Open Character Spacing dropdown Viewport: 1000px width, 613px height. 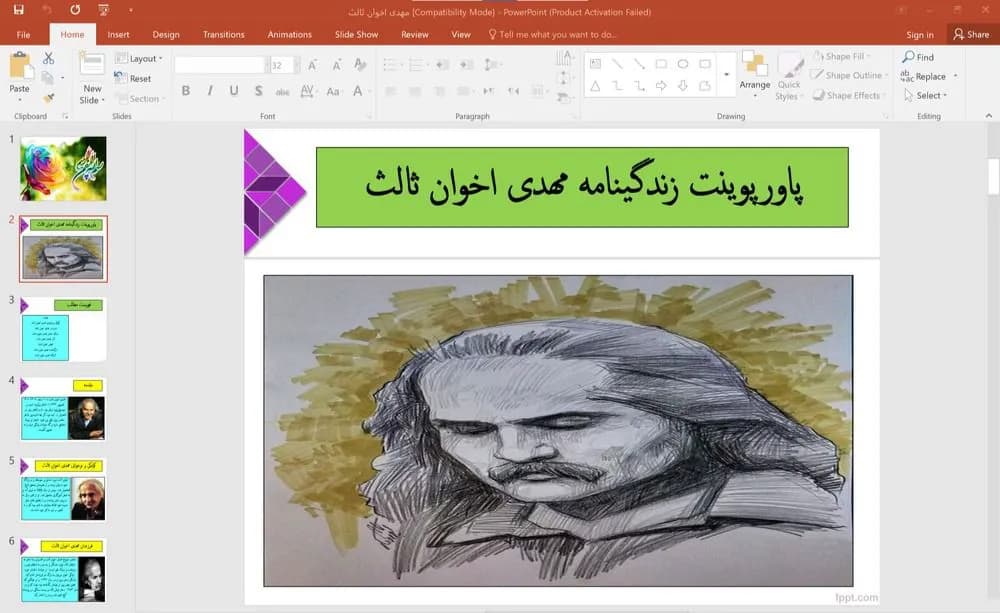pos(307,91)
